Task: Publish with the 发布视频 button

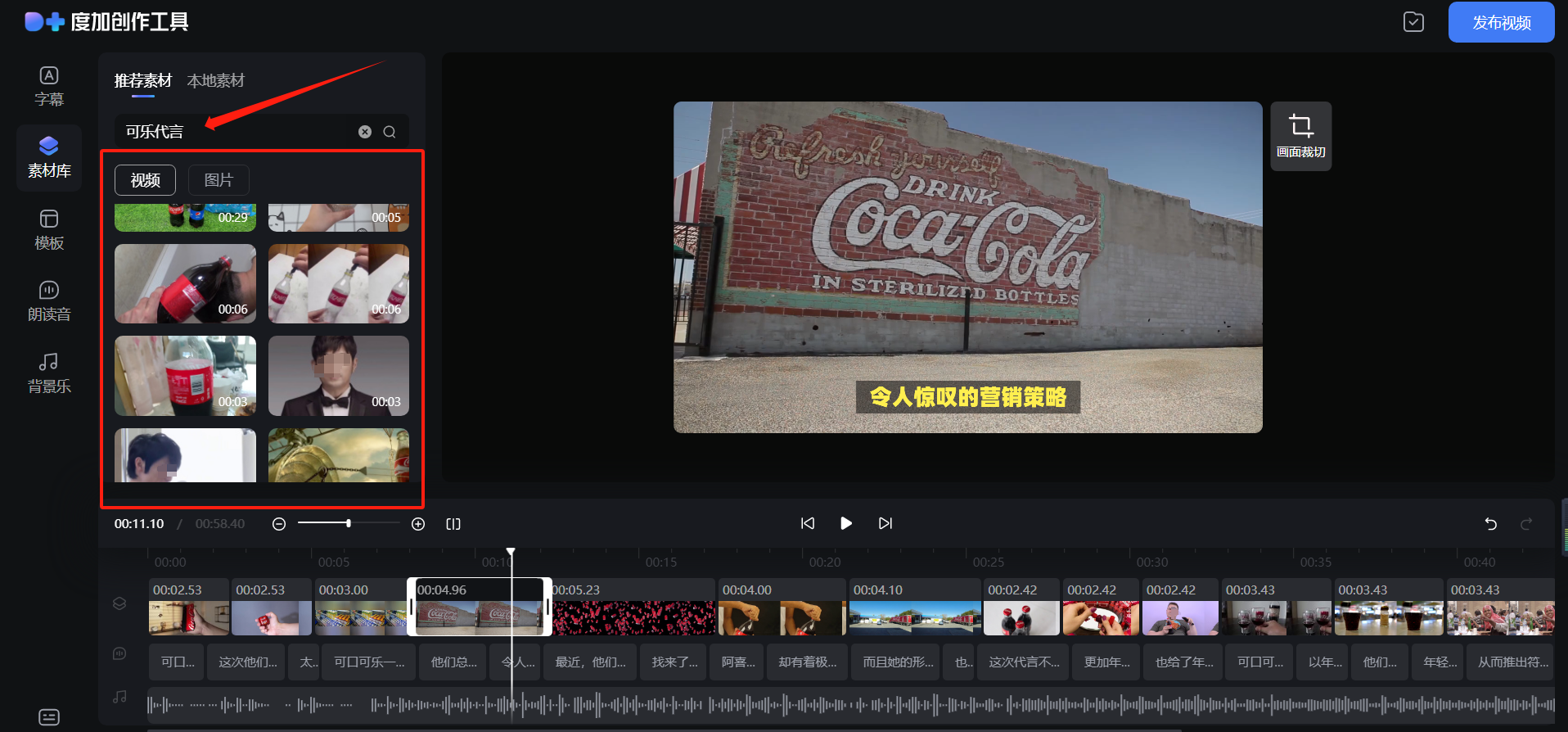Action: [x=1501, y=22]
